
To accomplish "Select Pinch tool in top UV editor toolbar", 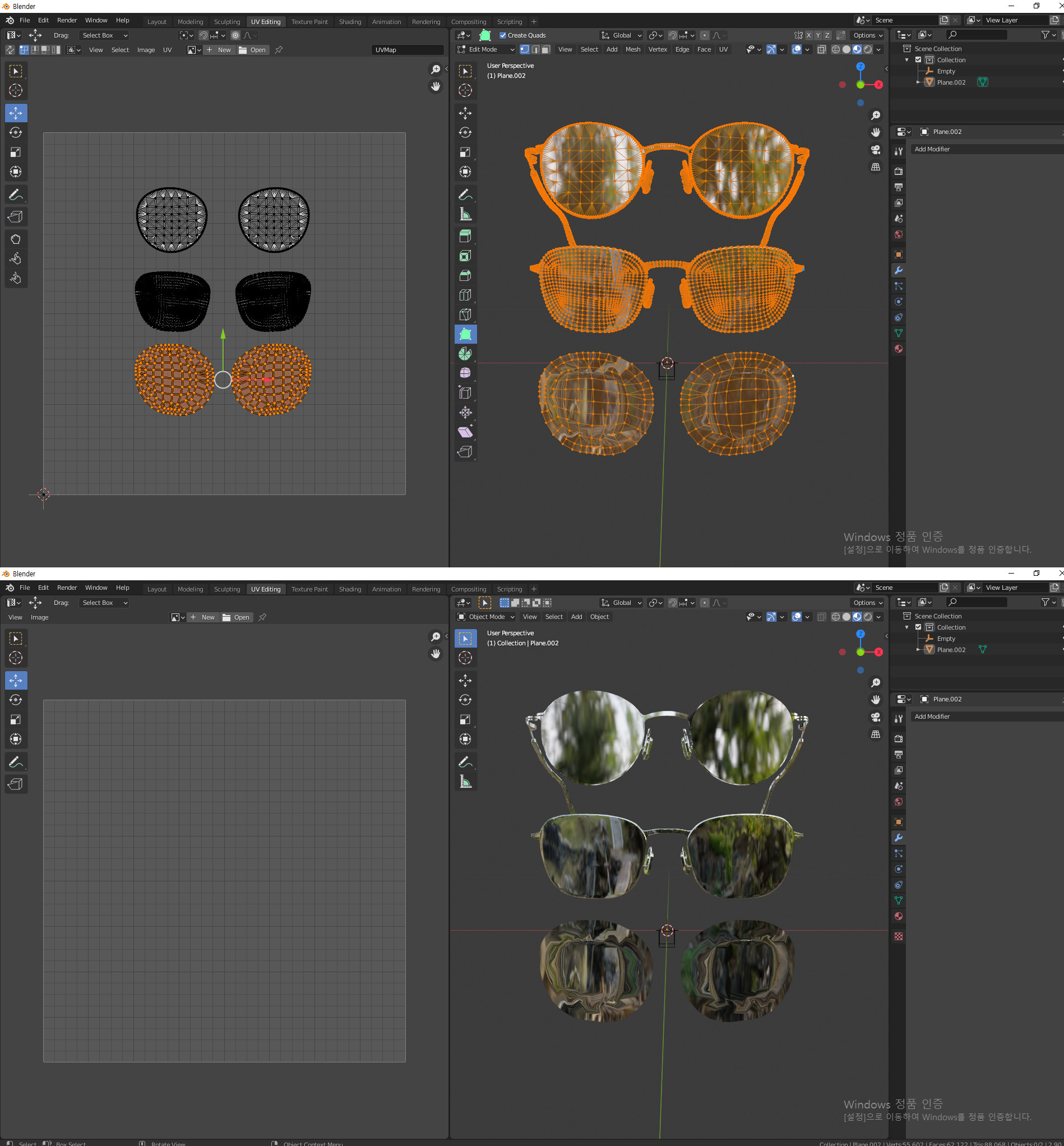I will [x=16, y=278].
